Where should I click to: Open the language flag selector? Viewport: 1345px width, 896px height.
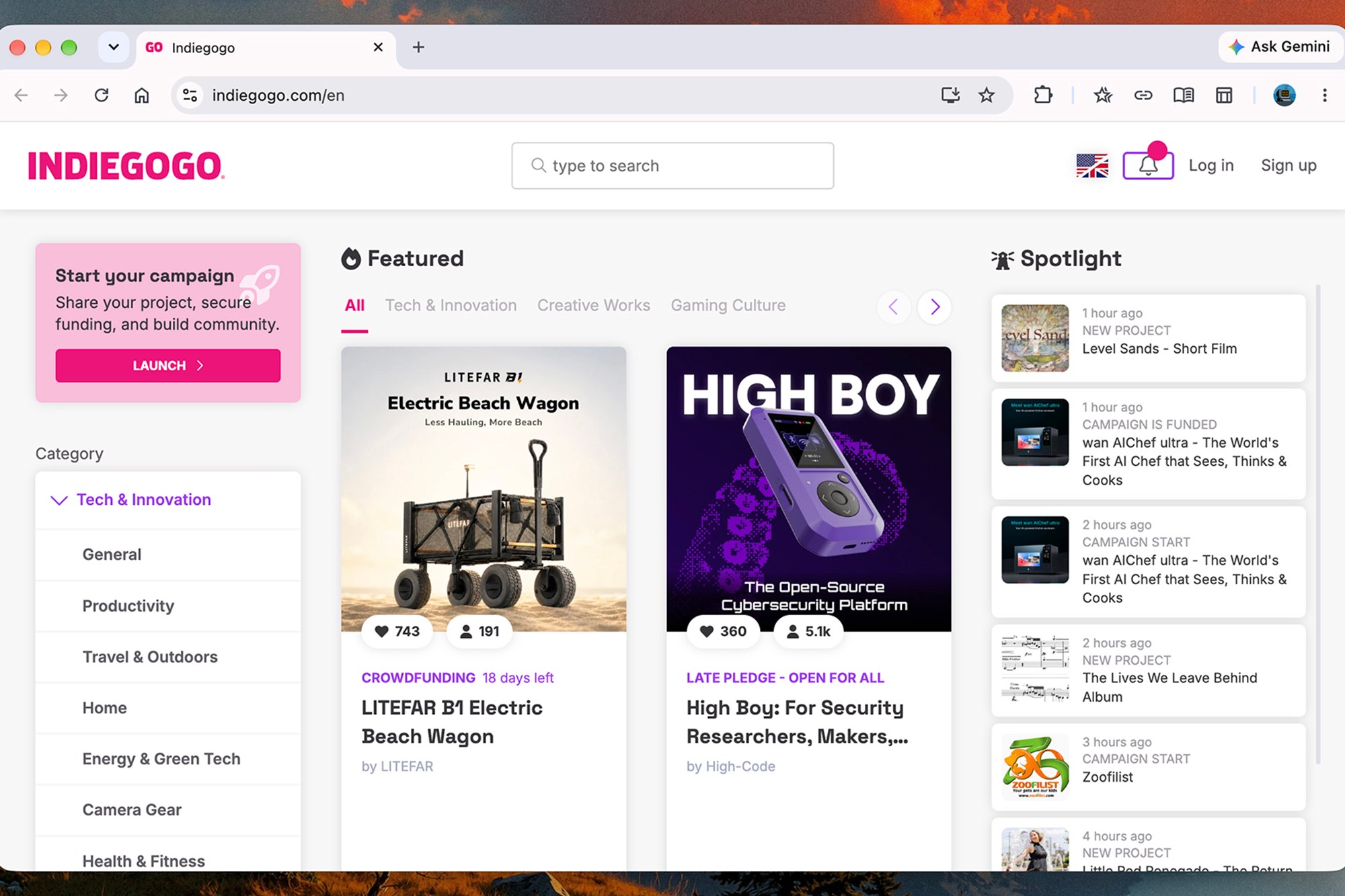(1092, 165)
